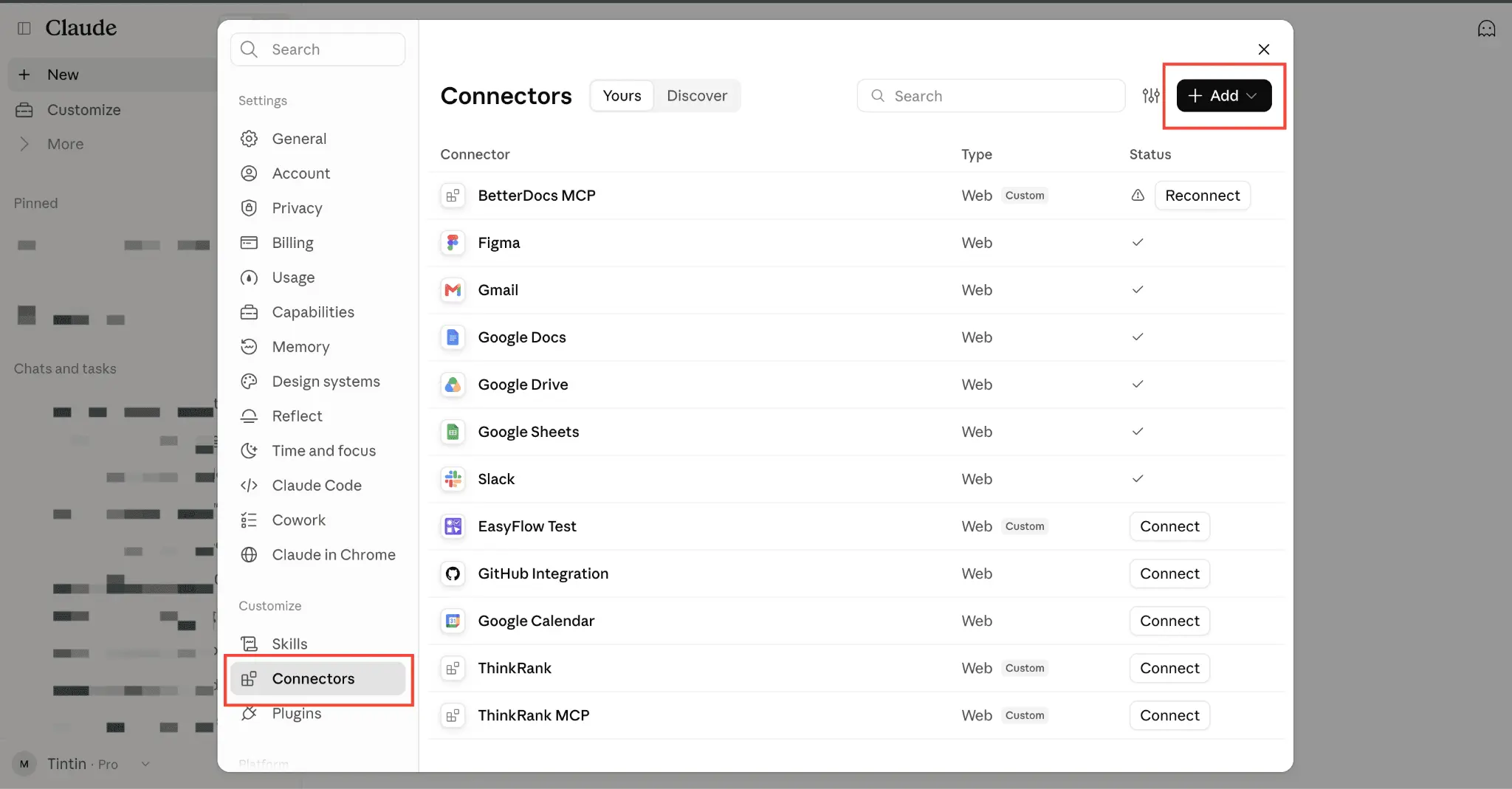Click the Design systems palette icon
Screen dimensions: 1512x789
click(x=250, y=382)
